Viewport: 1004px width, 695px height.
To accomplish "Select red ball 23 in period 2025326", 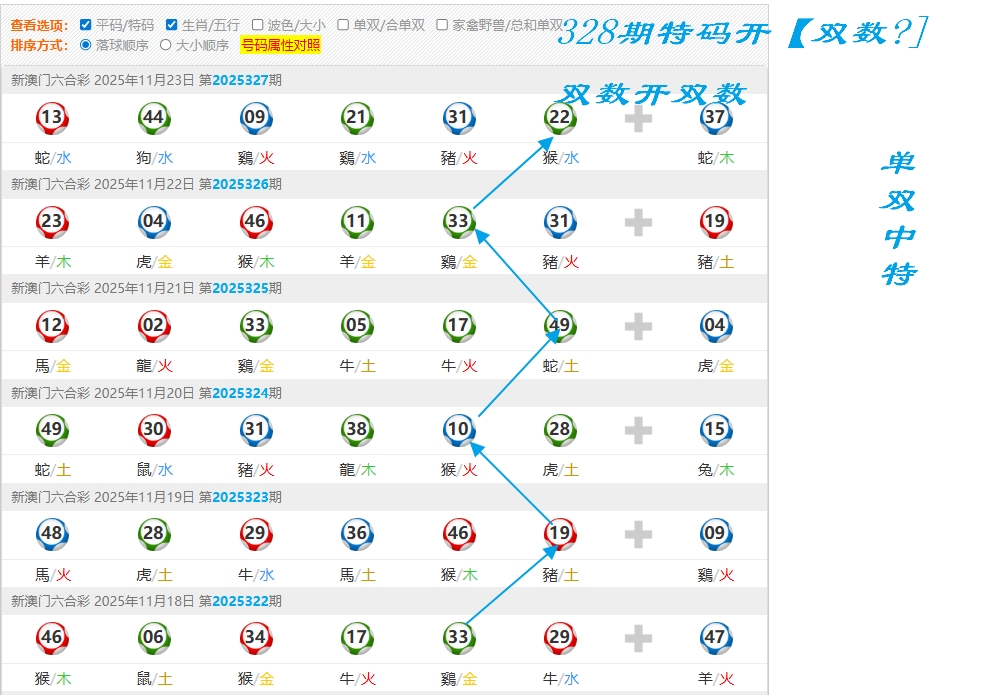I will (x=51, y=222).
